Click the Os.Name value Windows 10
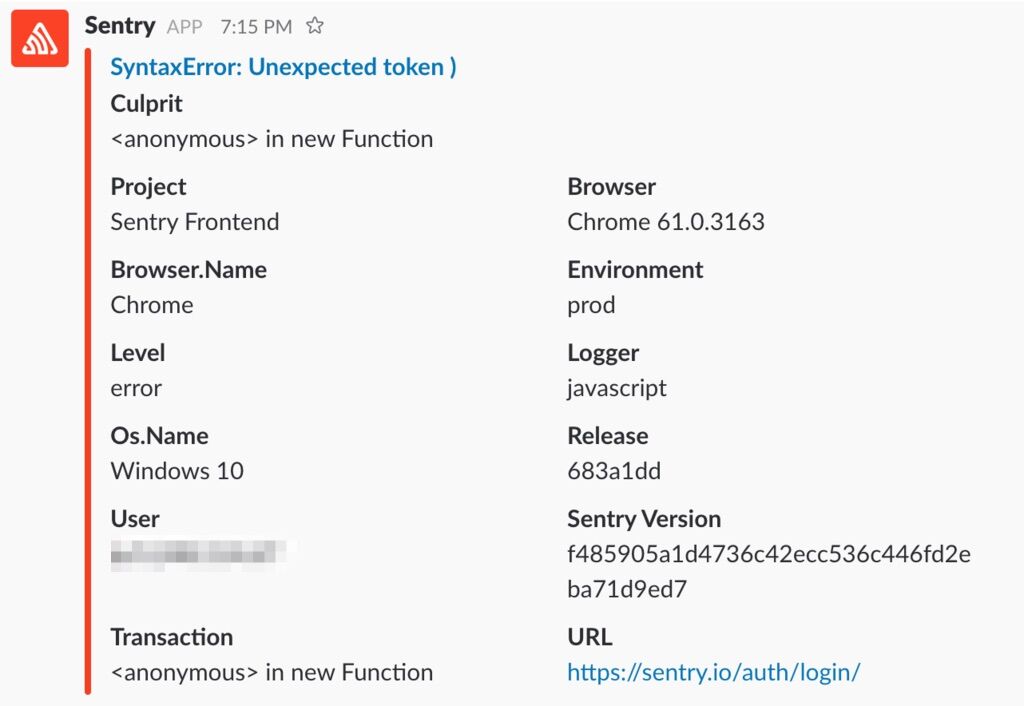Image resolution: width=1024 pixels, height=706 pixels. 177,471
